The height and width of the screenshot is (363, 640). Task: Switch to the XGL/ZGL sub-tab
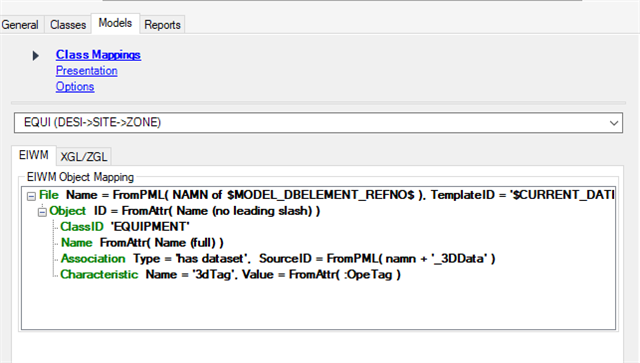84,157
